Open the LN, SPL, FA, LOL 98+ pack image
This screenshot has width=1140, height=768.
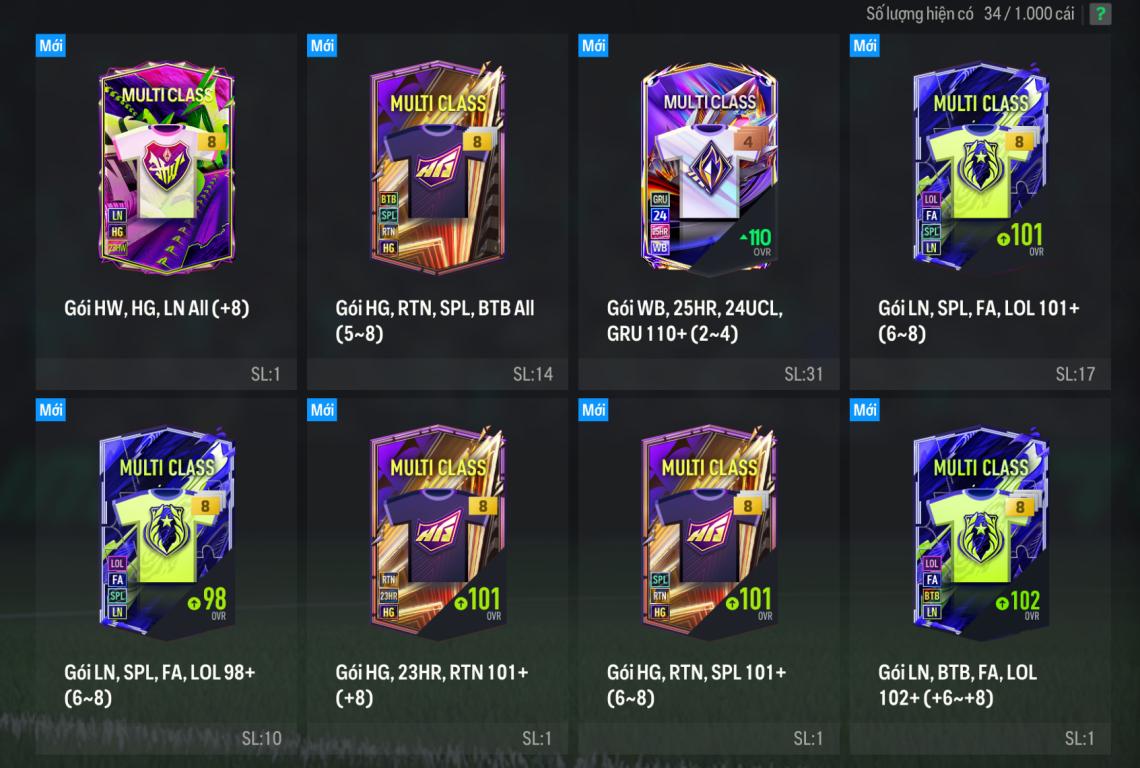tap(166, 532)
